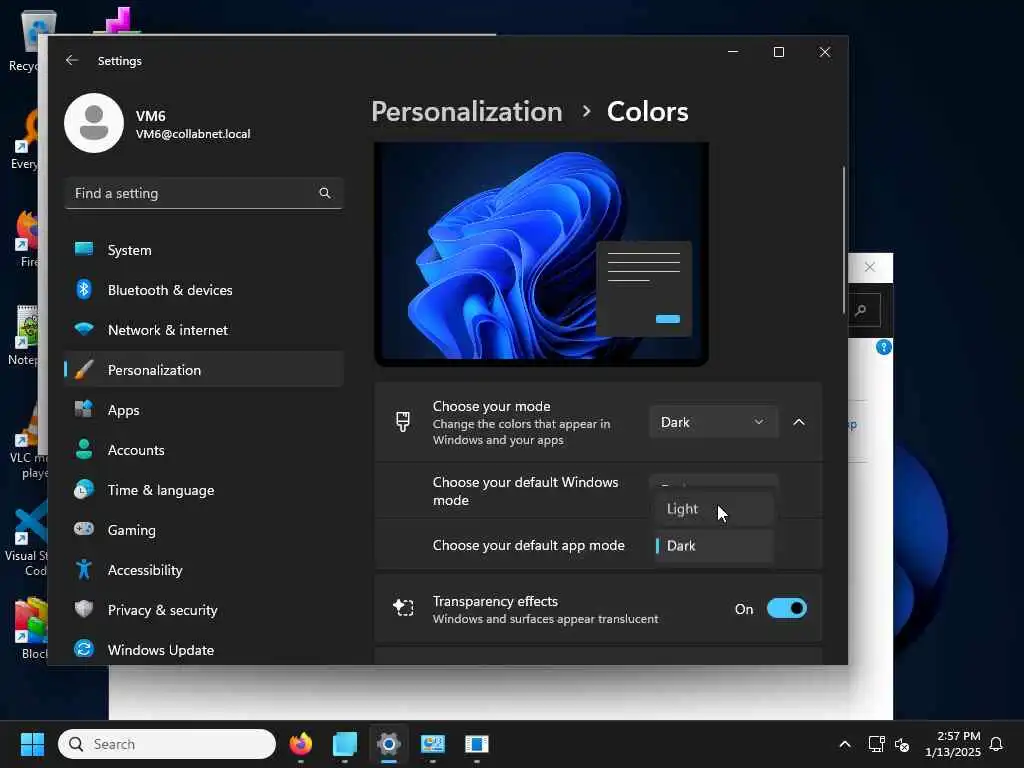Open the Control Panel taskbar icon
Screen dimensions: 1024x768
[432, 744]
